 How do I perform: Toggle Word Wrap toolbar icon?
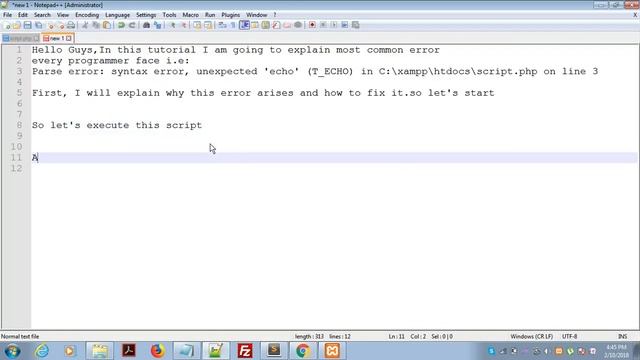pos(222,25)
